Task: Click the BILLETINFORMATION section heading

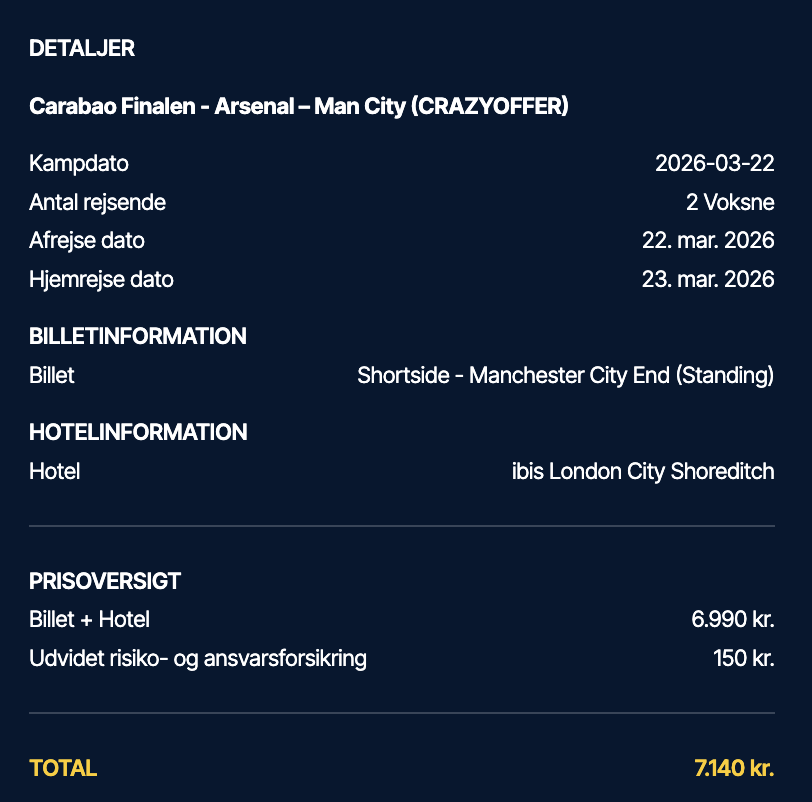Action: tap(138, 336)
